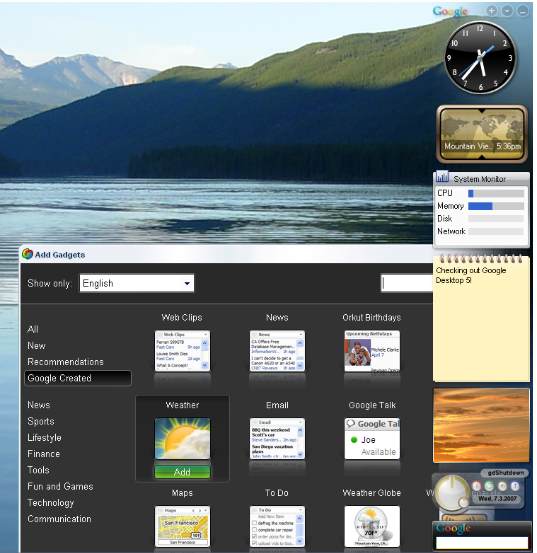Click the CPU usage bar
This screenshot has width=537, height=553.
tap(496, 193)
